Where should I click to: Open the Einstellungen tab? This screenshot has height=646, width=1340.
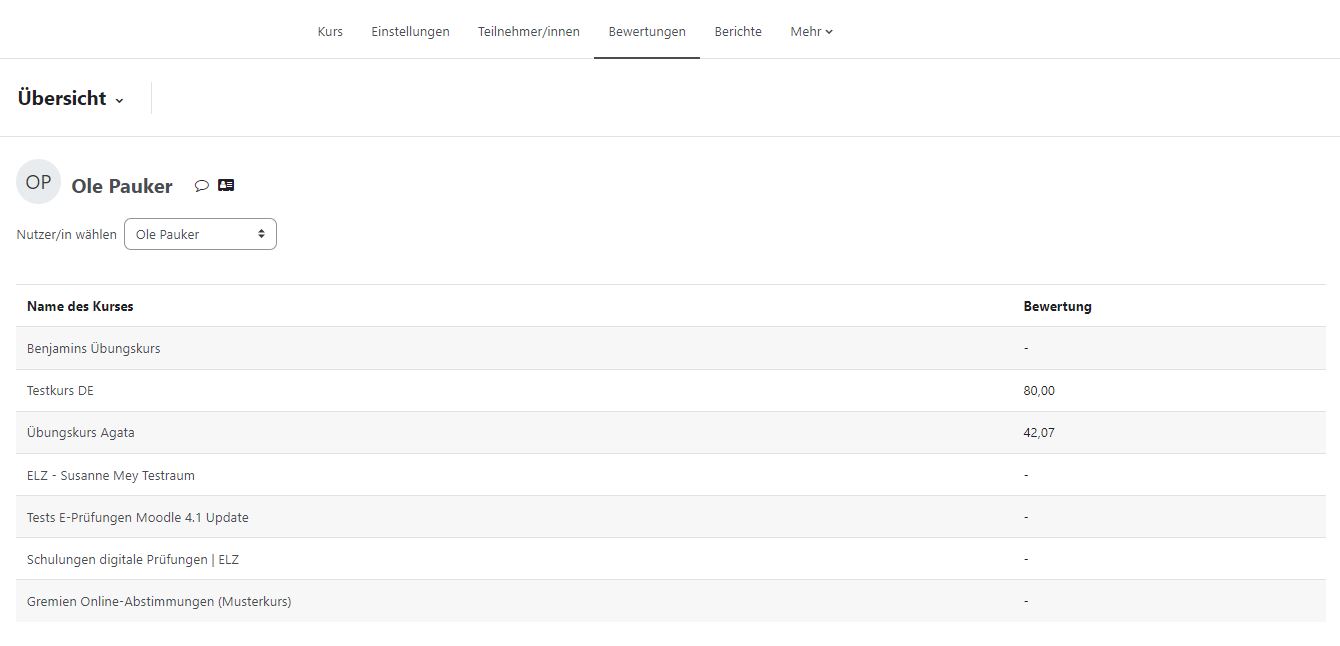410,32
